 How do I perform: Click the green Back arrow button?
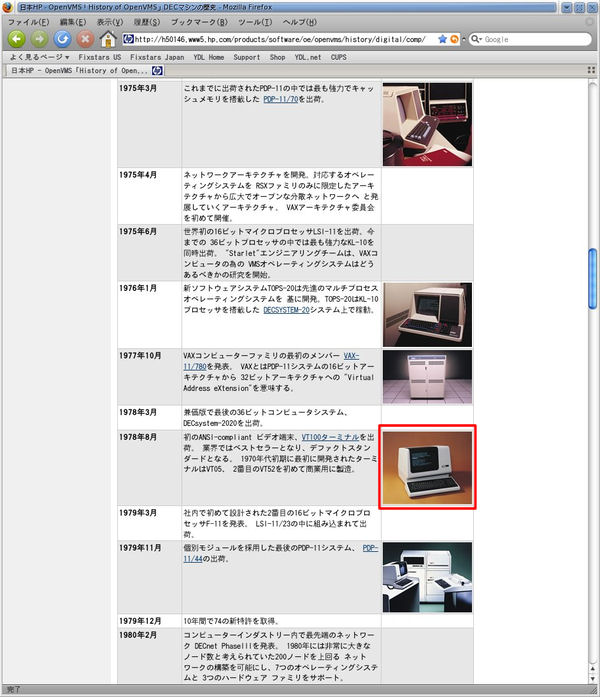point(17,39)
